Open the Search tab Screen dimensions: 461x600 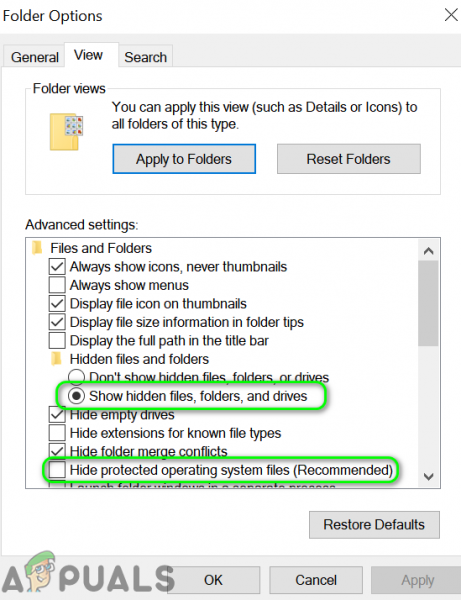tap(145, 57)
